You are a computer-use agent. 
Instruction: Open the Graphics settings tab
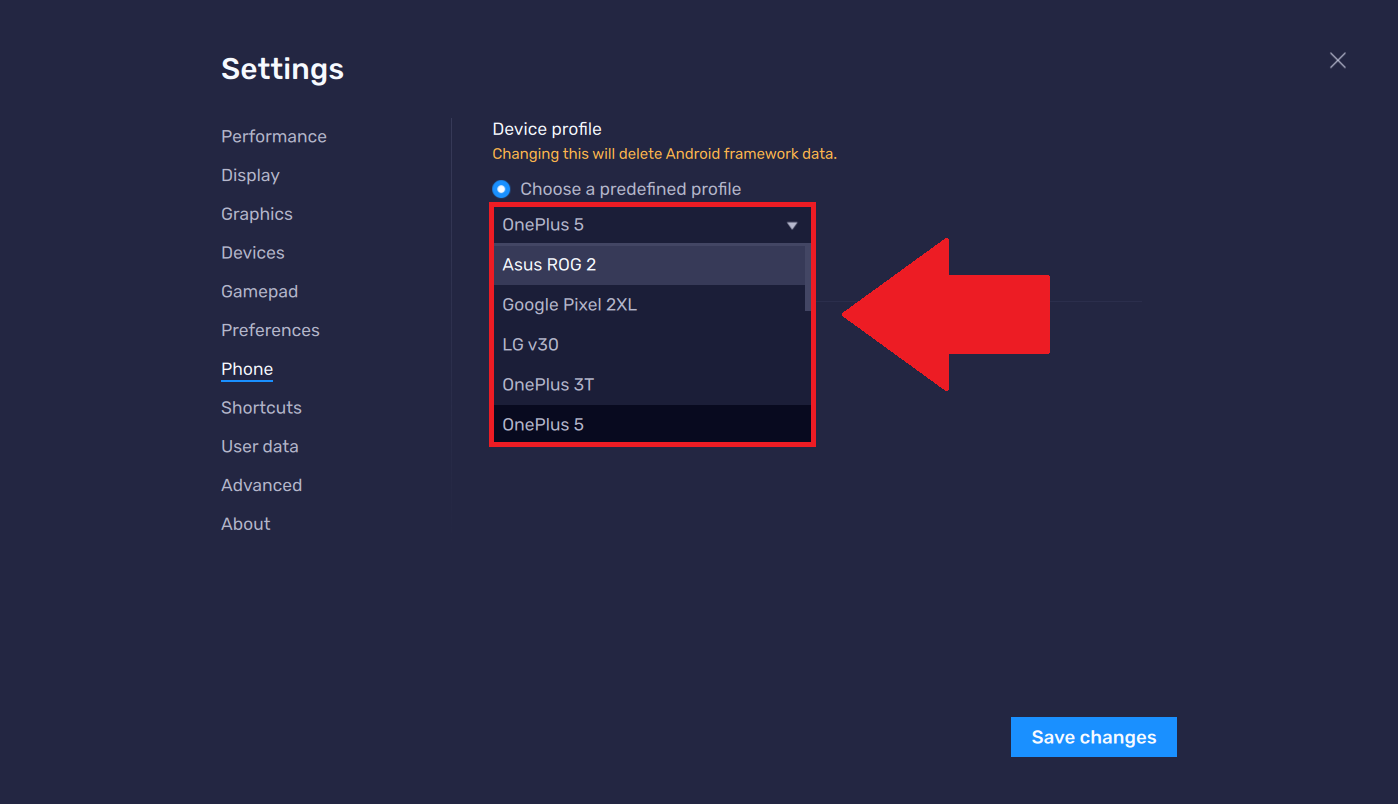pyautogui.click(x=256, y=213)
